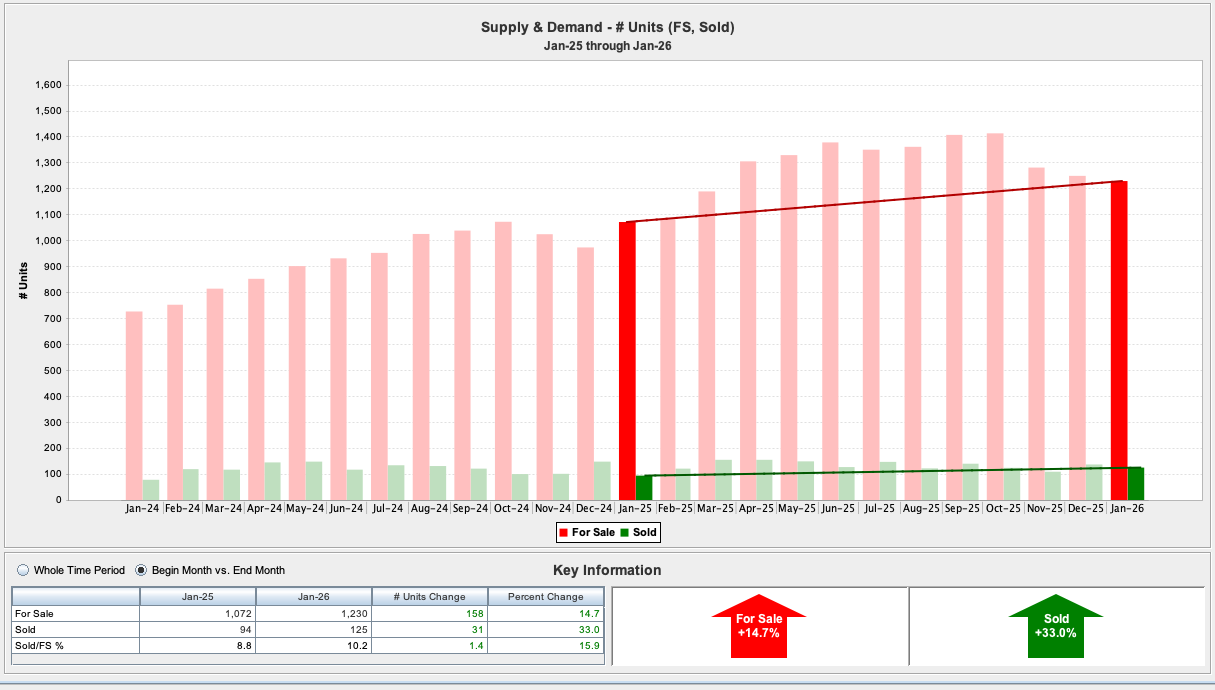Screen dimensions: 1215x690
Task: Click the highlighted Jan-25 red For Sale bar
Action: click(x=627, y=360)
